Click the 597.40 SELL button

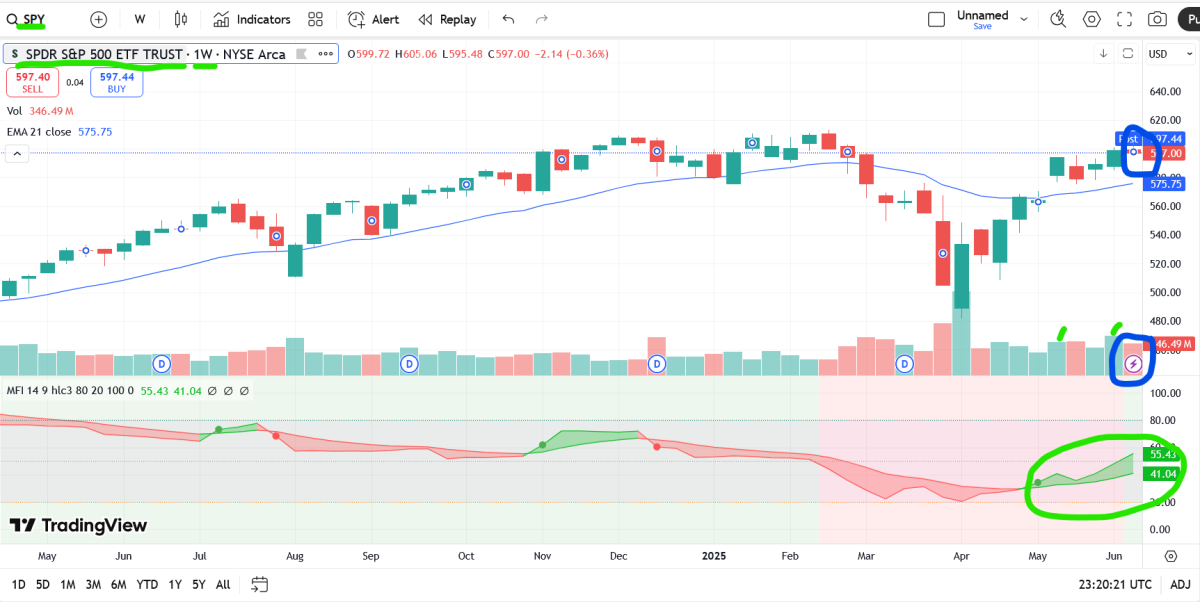[x=33, y=82]
